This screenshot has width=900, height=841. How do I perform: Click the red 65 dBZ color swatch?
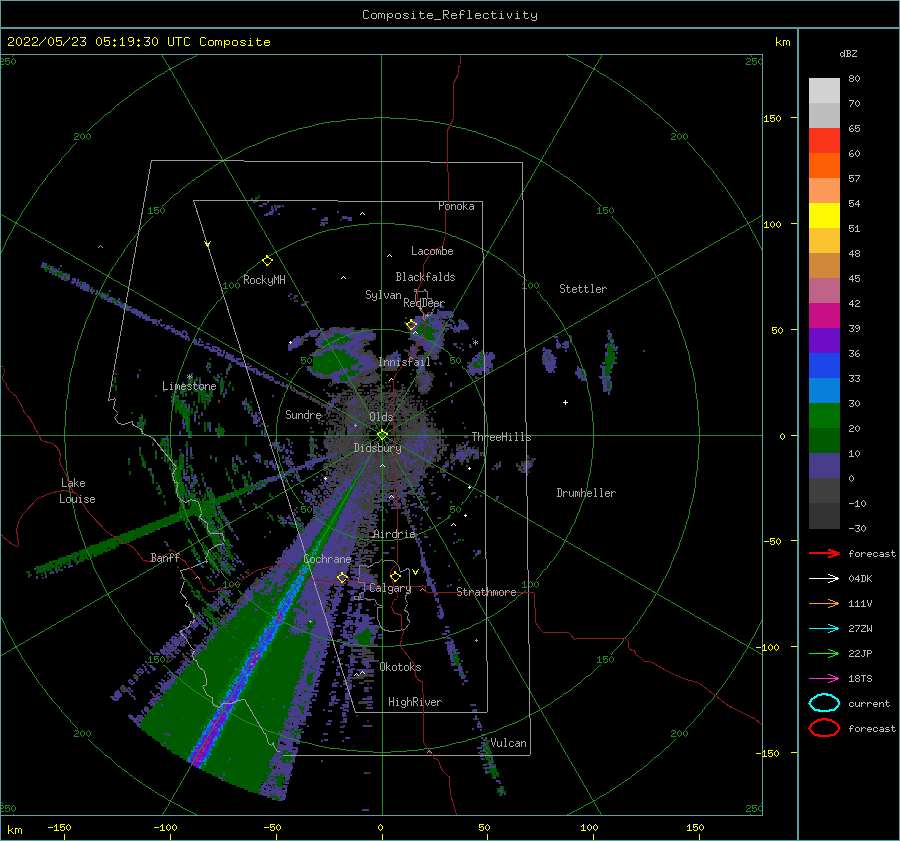click(x=824, y=140)
